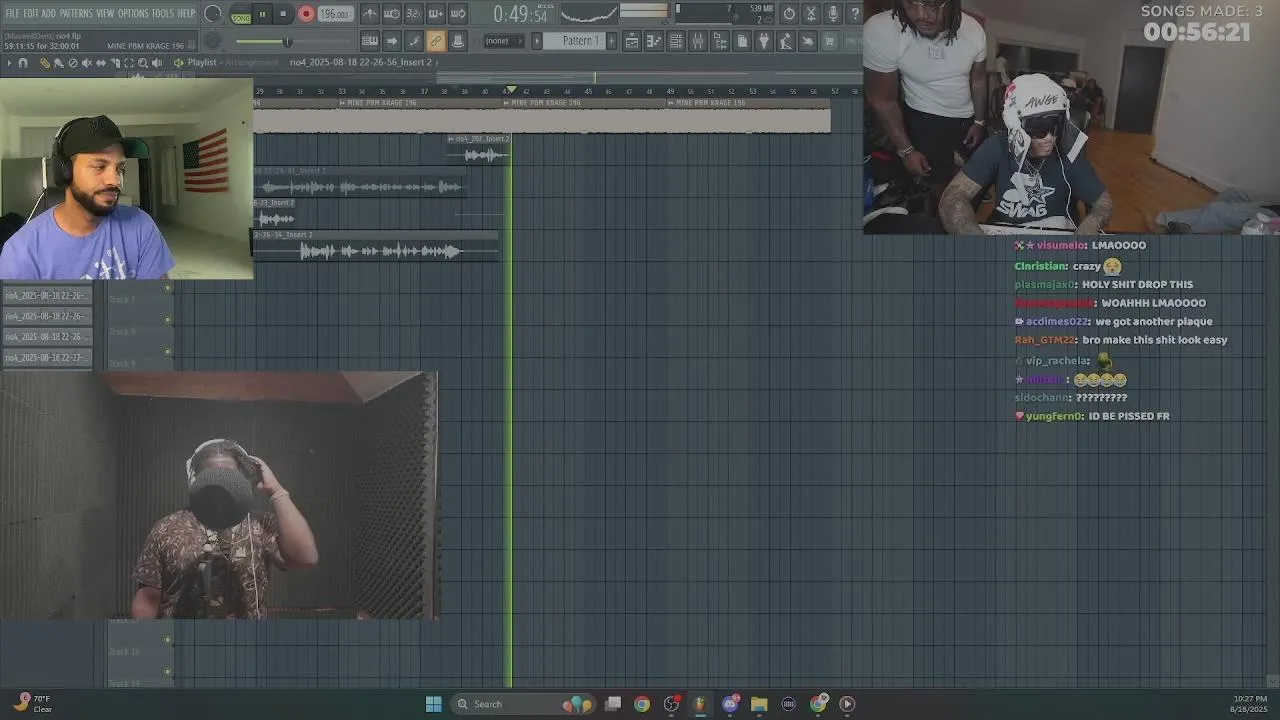1280x720 pixels.
Task: Select the playlist Slip tool
Action: pyautogui.click(x=100, y=63)
